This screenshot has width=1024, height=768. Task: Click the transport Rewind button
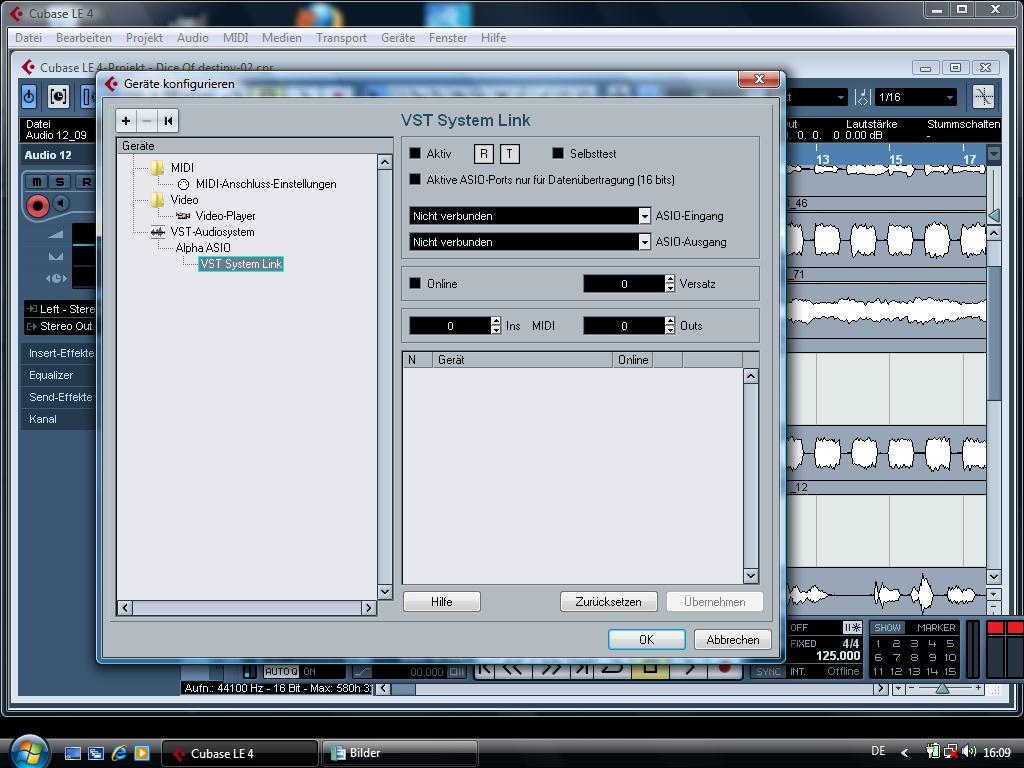click(512, 669)
